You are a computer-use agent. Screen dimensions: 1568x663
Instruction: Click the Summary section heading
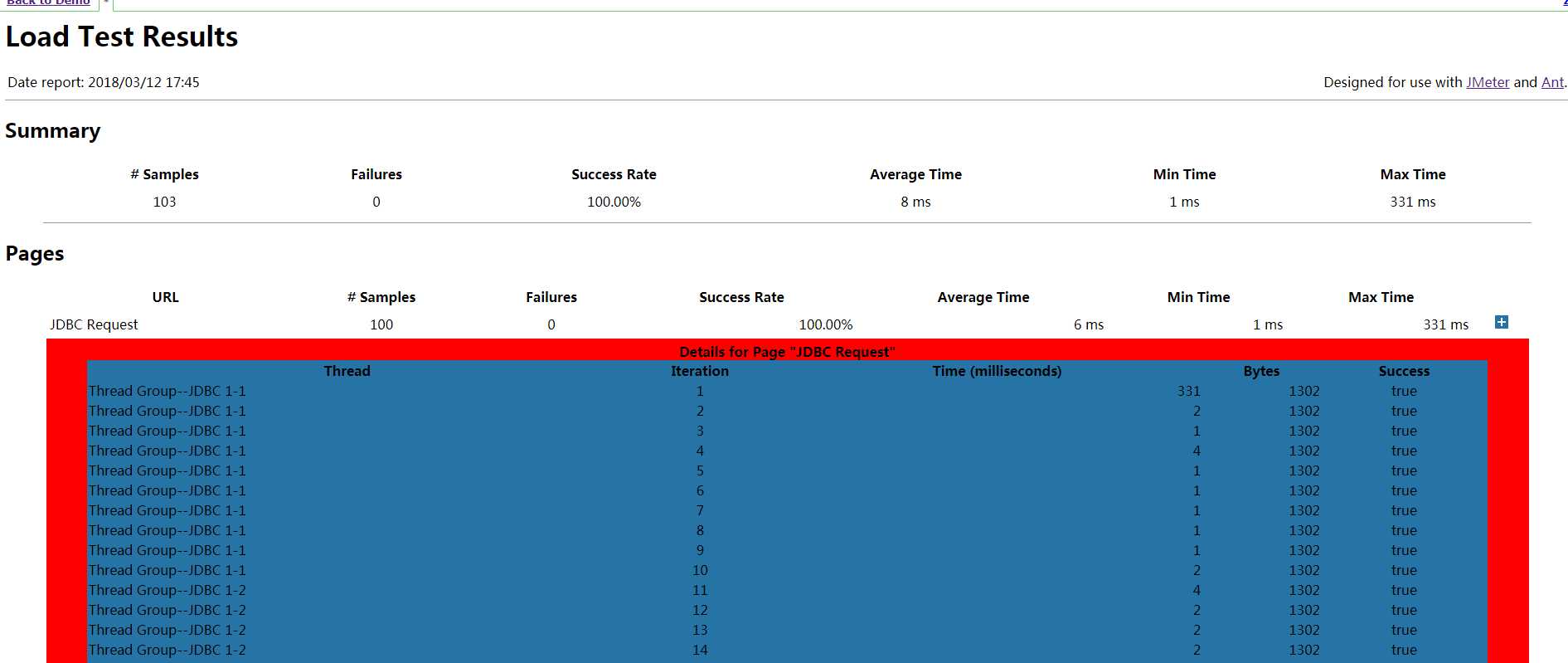(53, 131)
